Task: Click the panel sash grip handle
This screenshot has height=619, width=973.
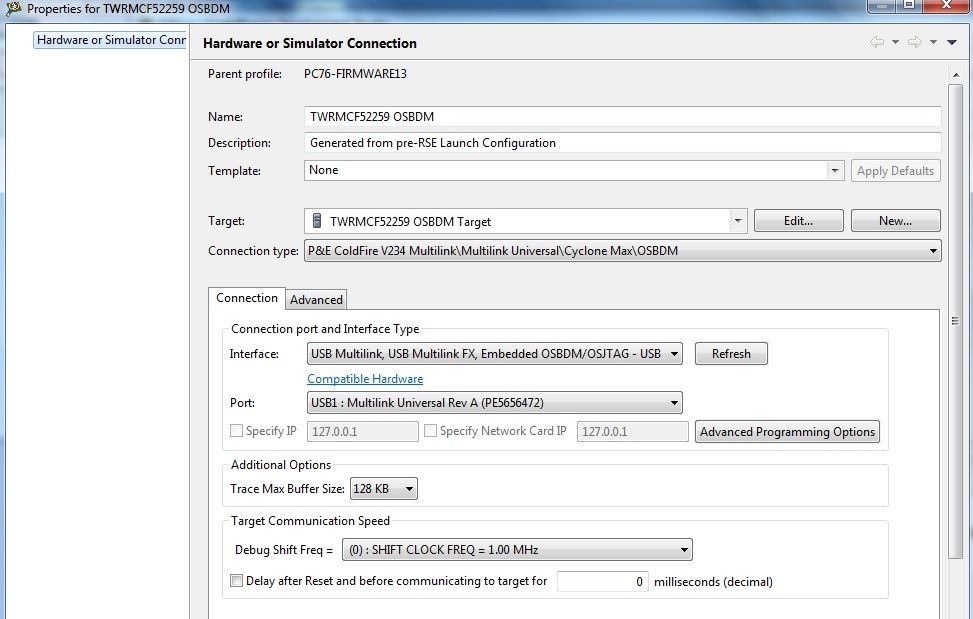Action: [955, 321]
